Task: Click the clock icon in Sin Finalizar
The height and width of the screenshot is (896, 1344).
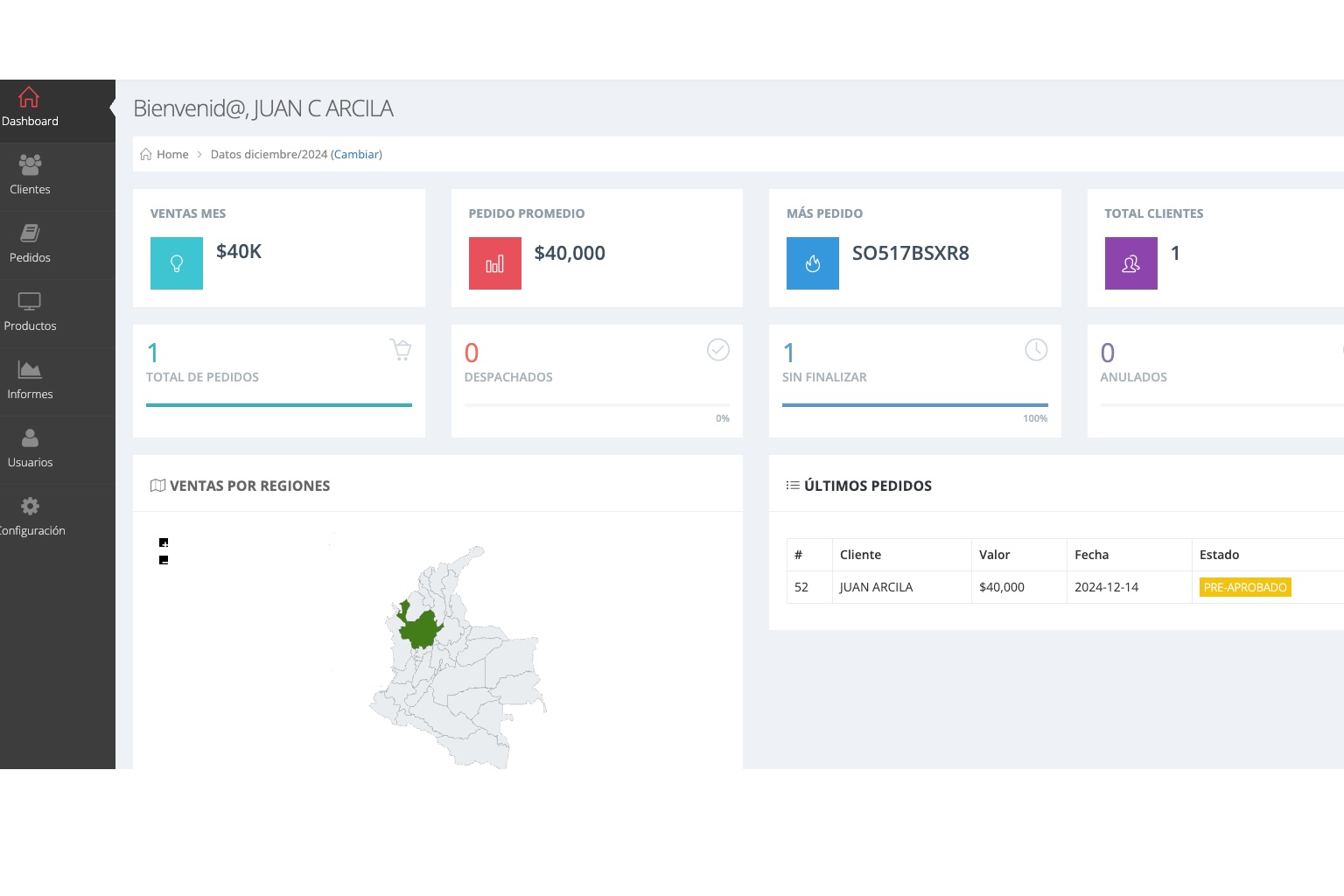Action: click(1036, 350)
